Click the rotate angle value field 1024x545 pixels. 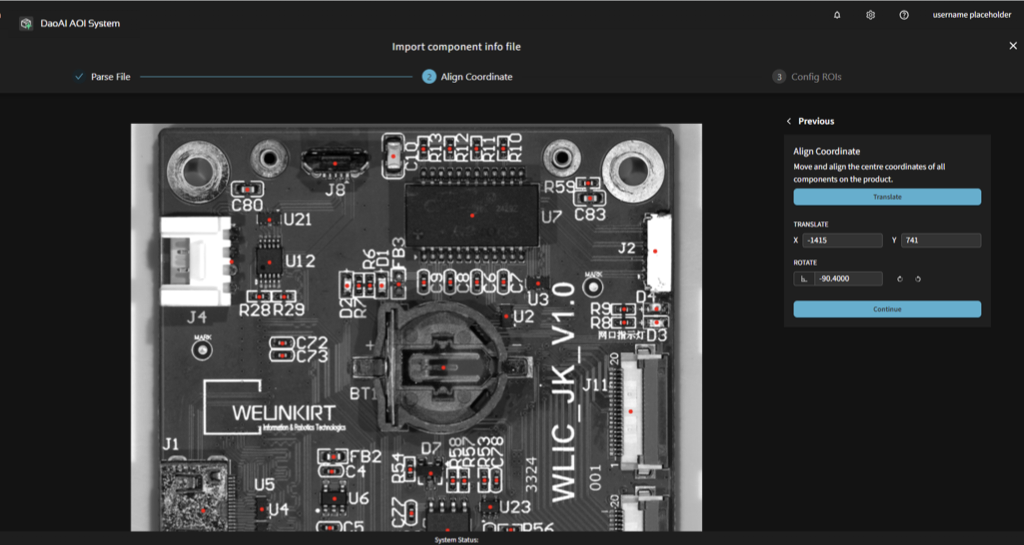848,279
